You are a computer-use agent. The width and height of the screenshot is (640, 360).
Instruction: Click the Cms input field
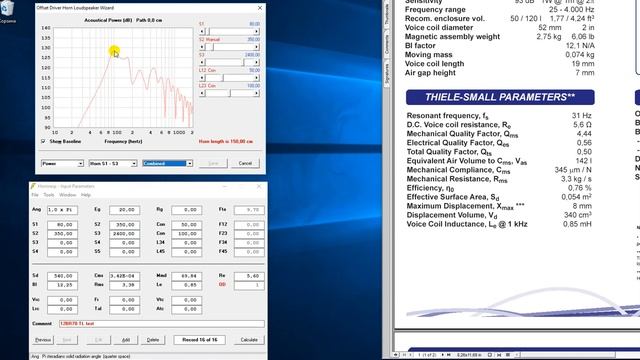coord(124,276)
